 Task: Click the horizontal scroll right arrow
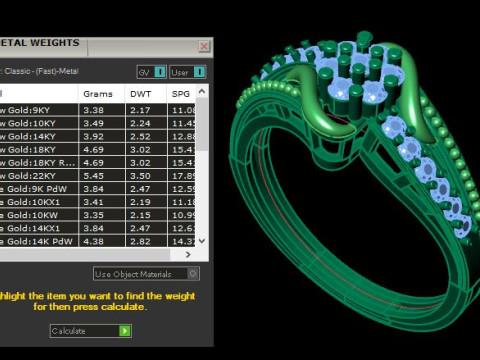click(188, 255)
